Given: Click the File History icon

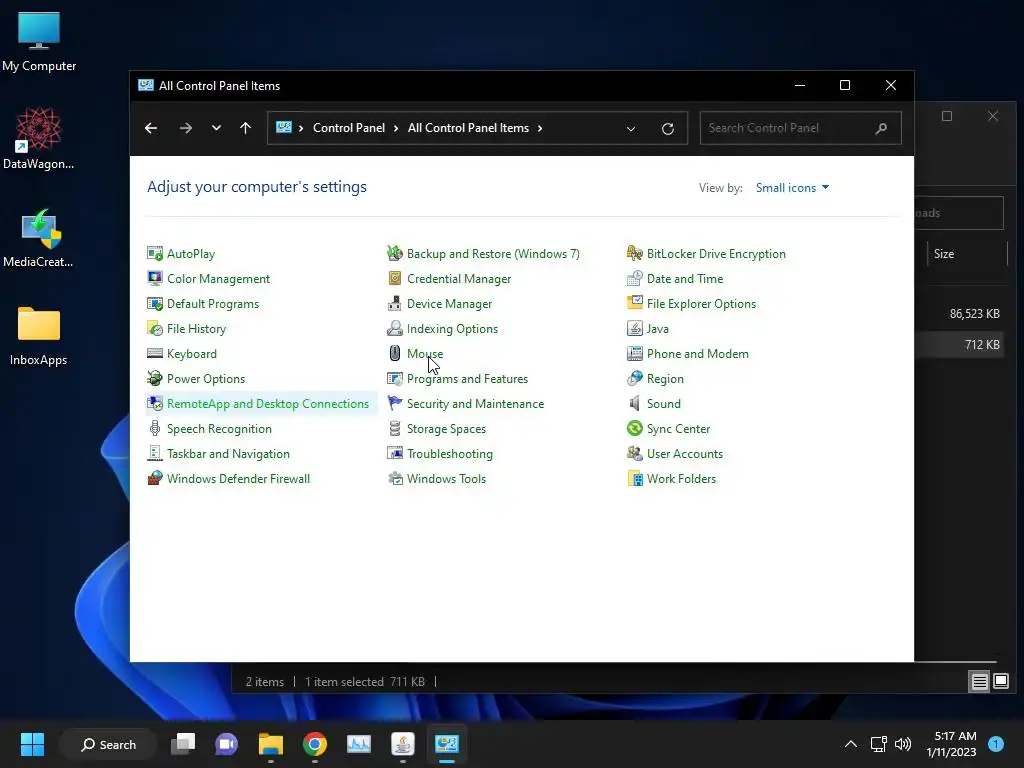Looking at the screenshot, I should [x=155, y=328].
